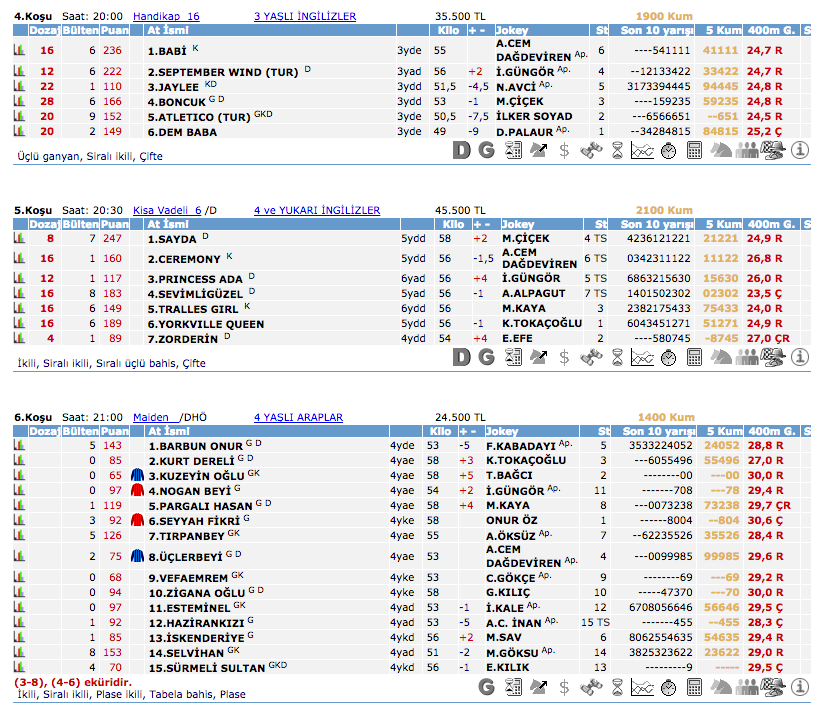Click the 'D' icon under race 5

[x=461, y=357]
